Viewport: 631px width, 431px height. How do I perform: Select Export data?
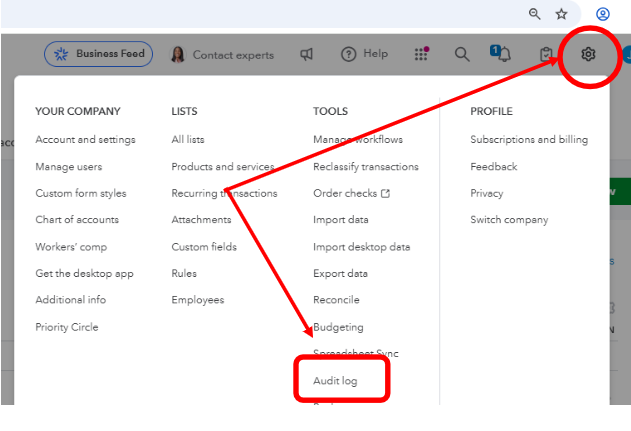(340, 274)
